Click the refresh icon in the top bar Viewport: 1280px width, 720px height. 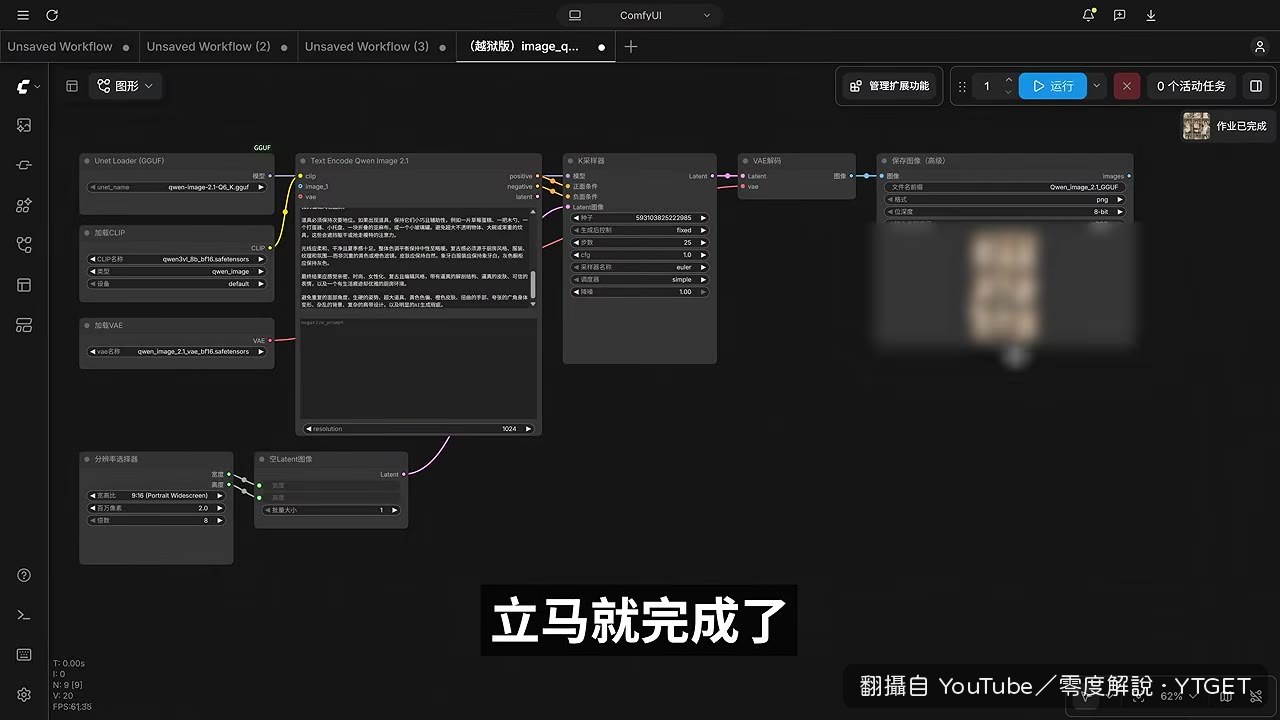point(52,15)
